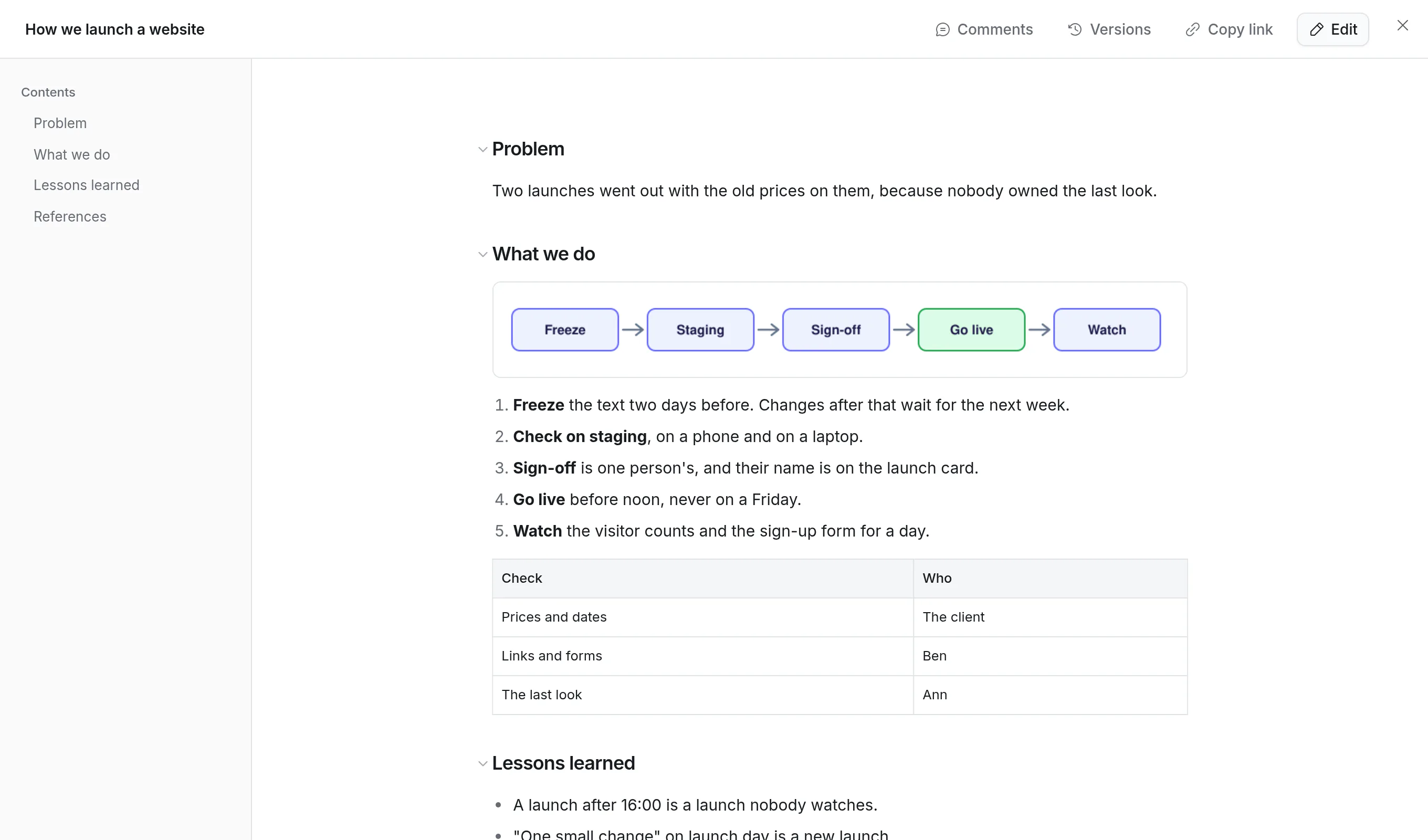Click list item Check on staging

click(x=688, y=436)
